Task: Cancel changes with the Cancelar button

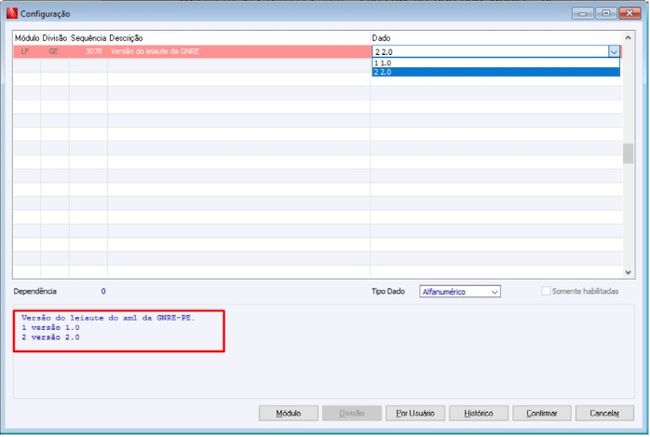Action: [x=604, y=413]
